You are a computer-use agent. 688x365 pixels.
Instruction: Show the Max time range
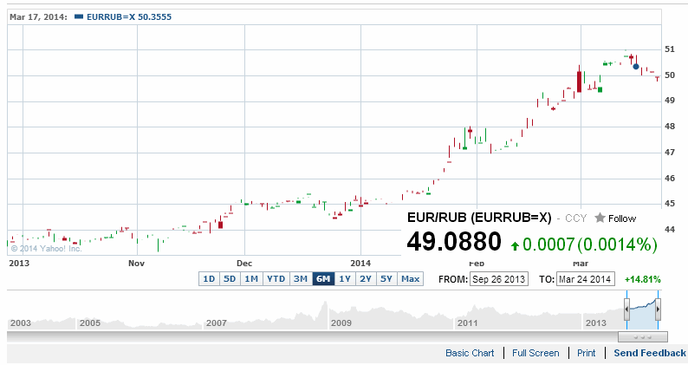tap(410, 279)
